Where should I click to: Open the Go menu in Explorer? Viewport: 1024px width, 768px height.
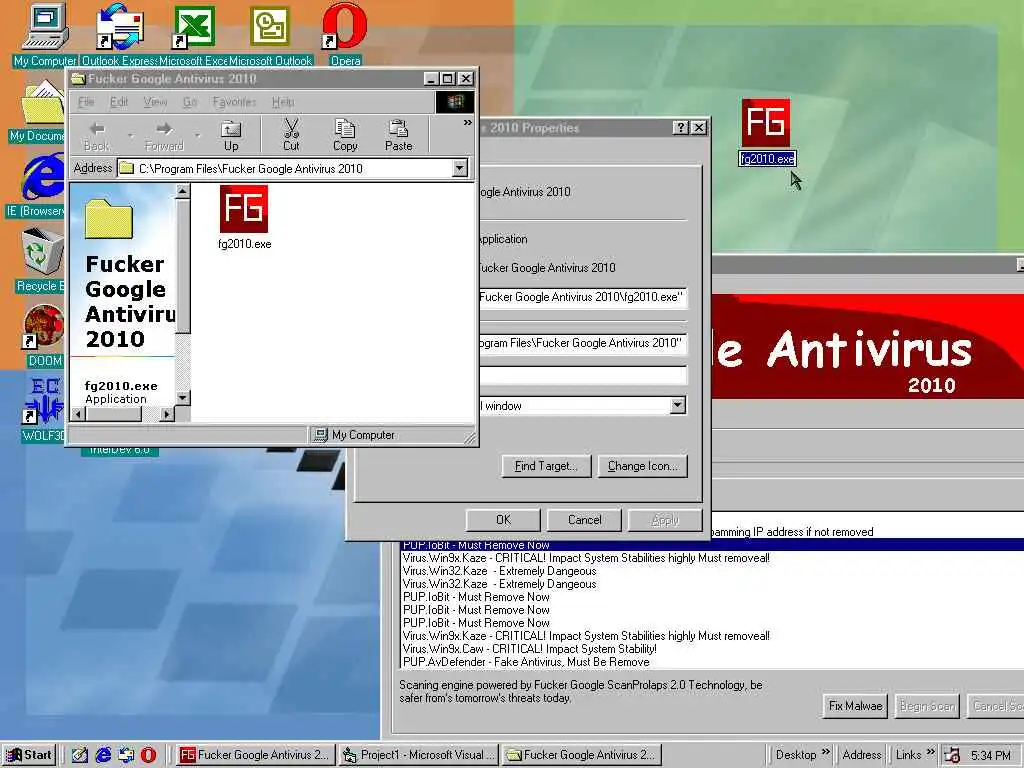pos(190,102)
